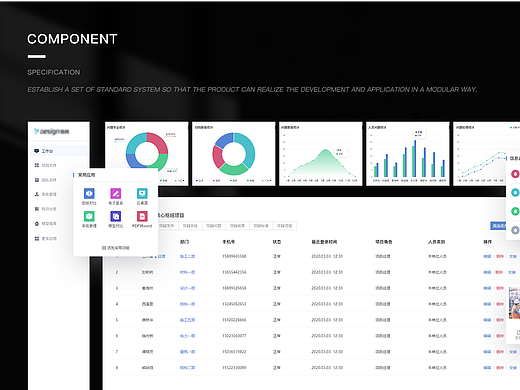The width and height of the screenshot is (520, 390).
Task: Open the 建筑一部 department link in row 7
Action: (x=187, y=352)
